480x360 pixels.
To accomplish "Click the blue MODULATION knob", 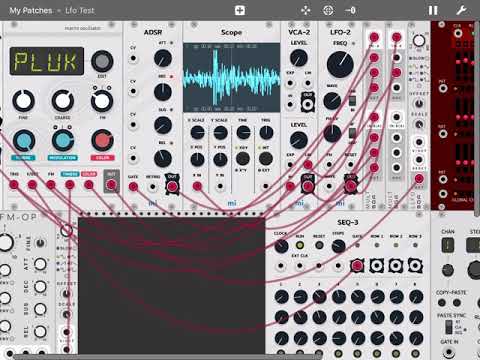I will (63, 141).
